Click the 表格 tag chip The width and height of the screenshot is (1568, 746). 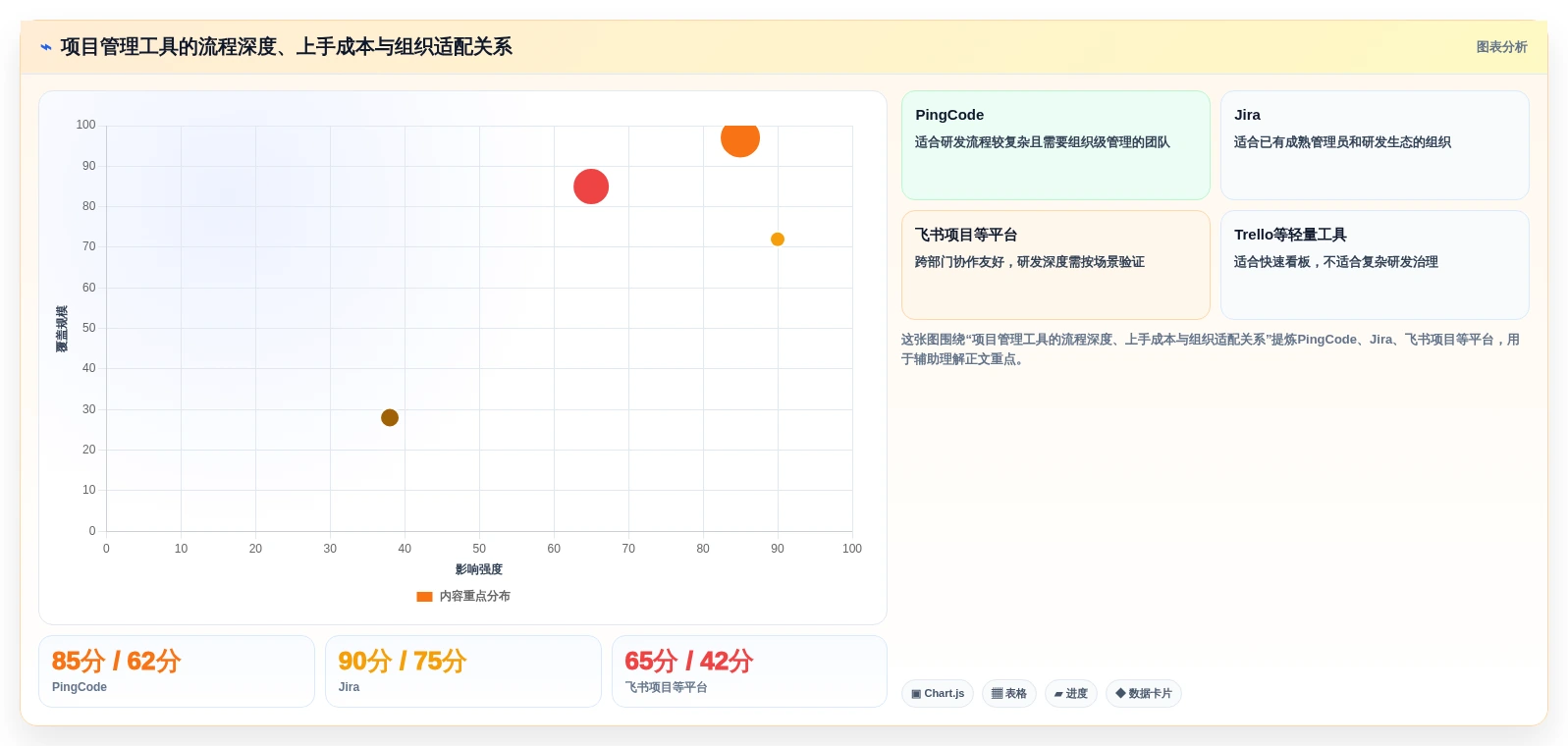(1009, 694)
